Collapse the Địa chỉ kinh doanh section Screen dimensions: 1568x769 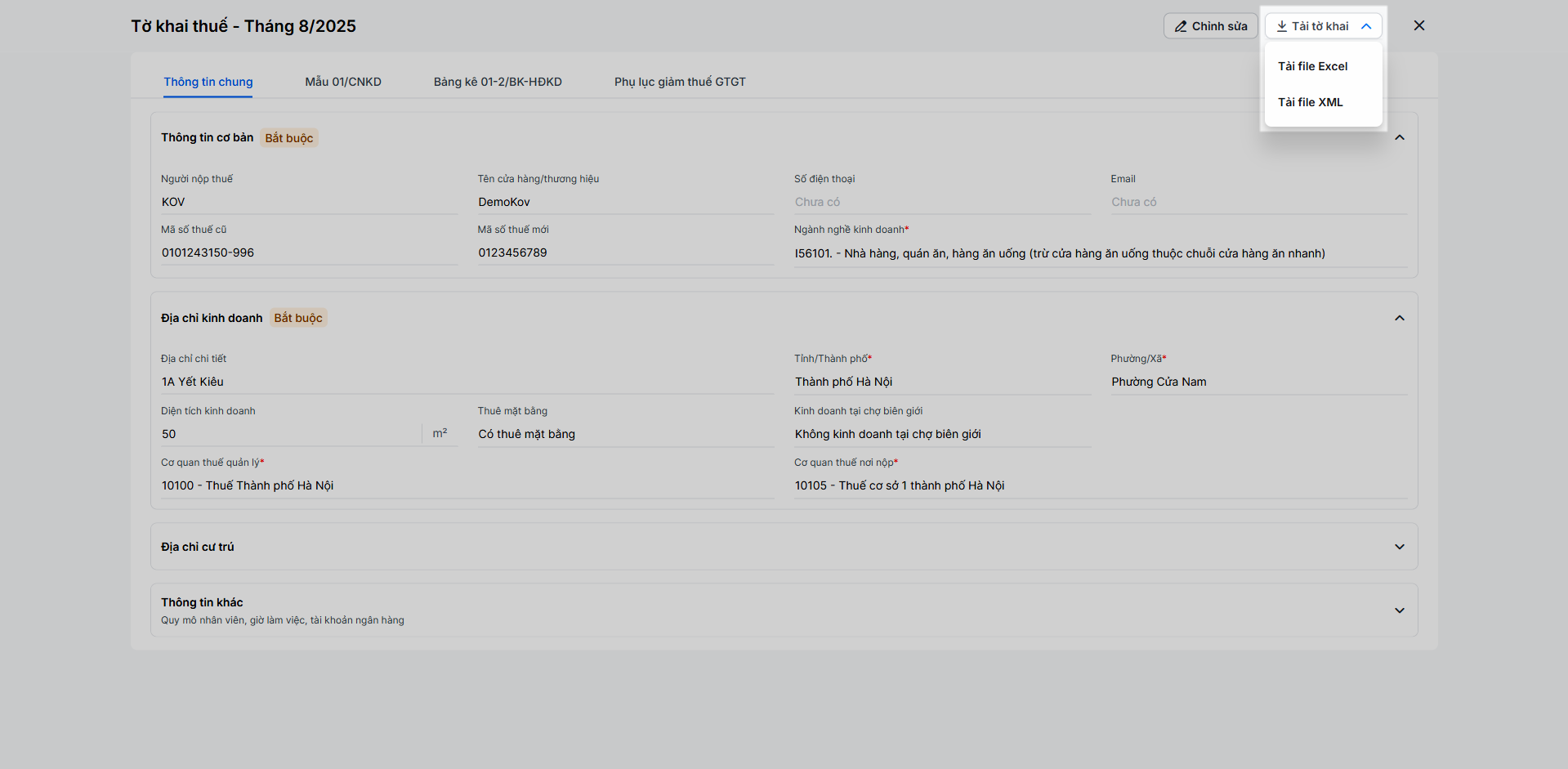coord(1400,318)
